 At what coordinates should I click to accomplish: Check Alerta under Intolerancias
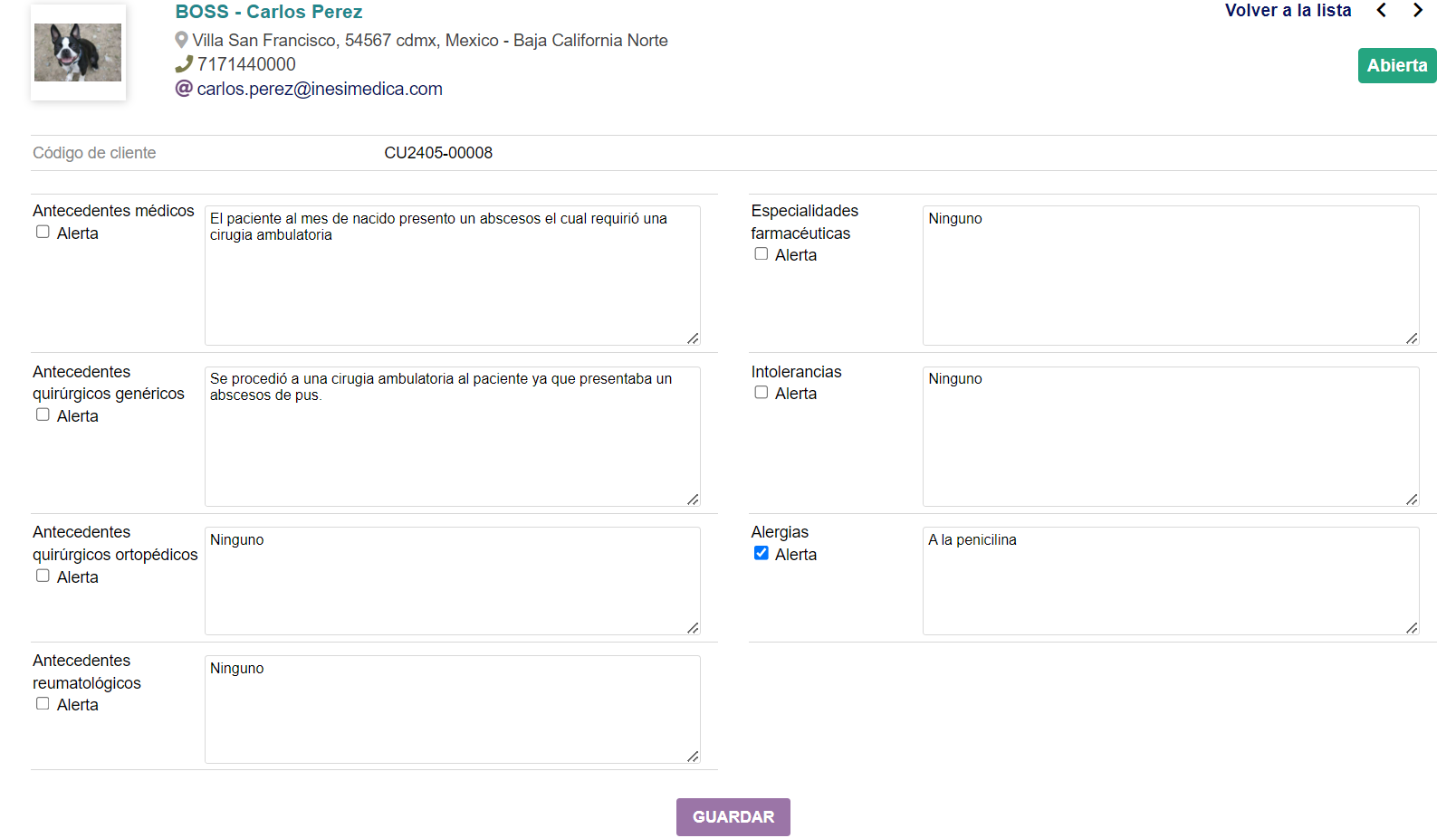pos(761,392)
